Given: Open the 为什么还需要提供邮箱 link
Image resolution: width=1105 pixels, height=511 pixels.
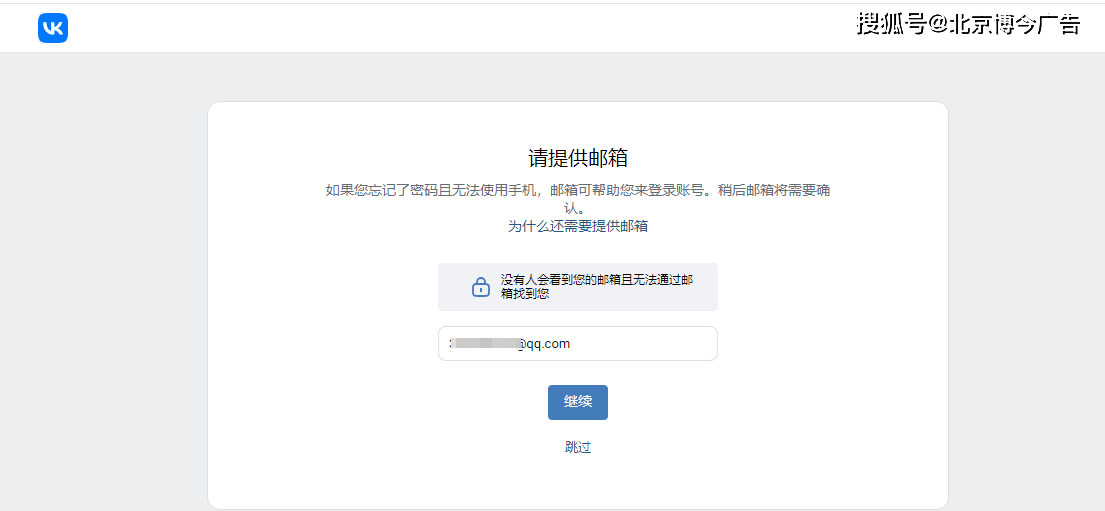Looking at the screenshot, I should point(577,226).
